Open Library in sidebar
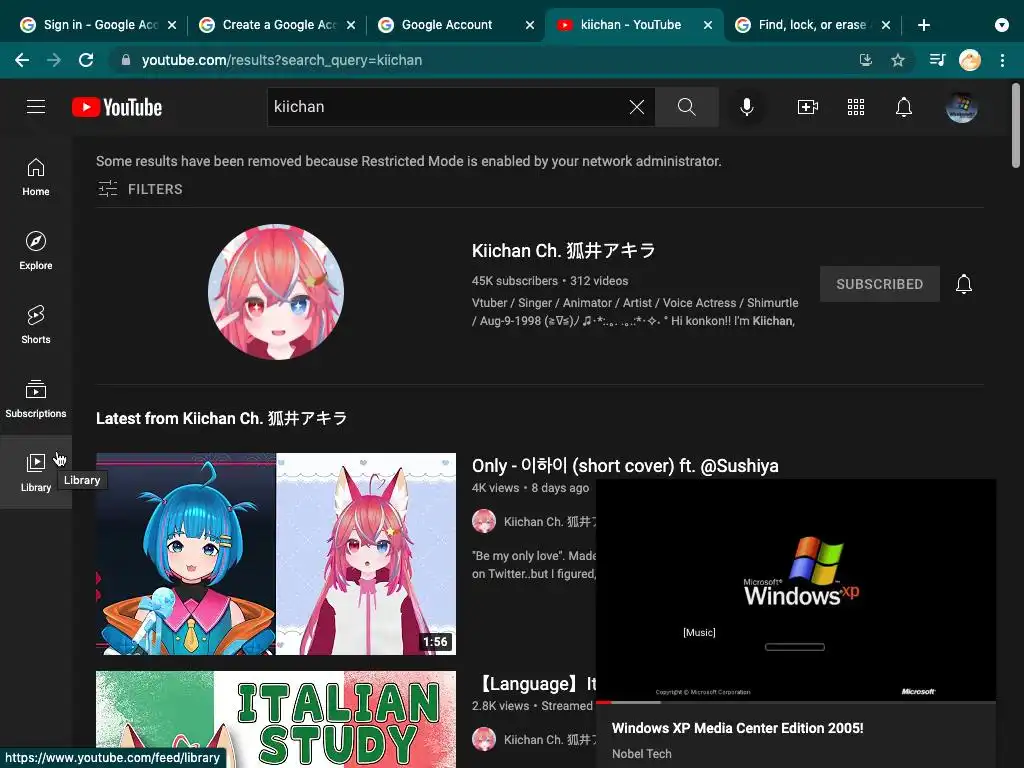1024x768 pixels. (x=36, y=472)
